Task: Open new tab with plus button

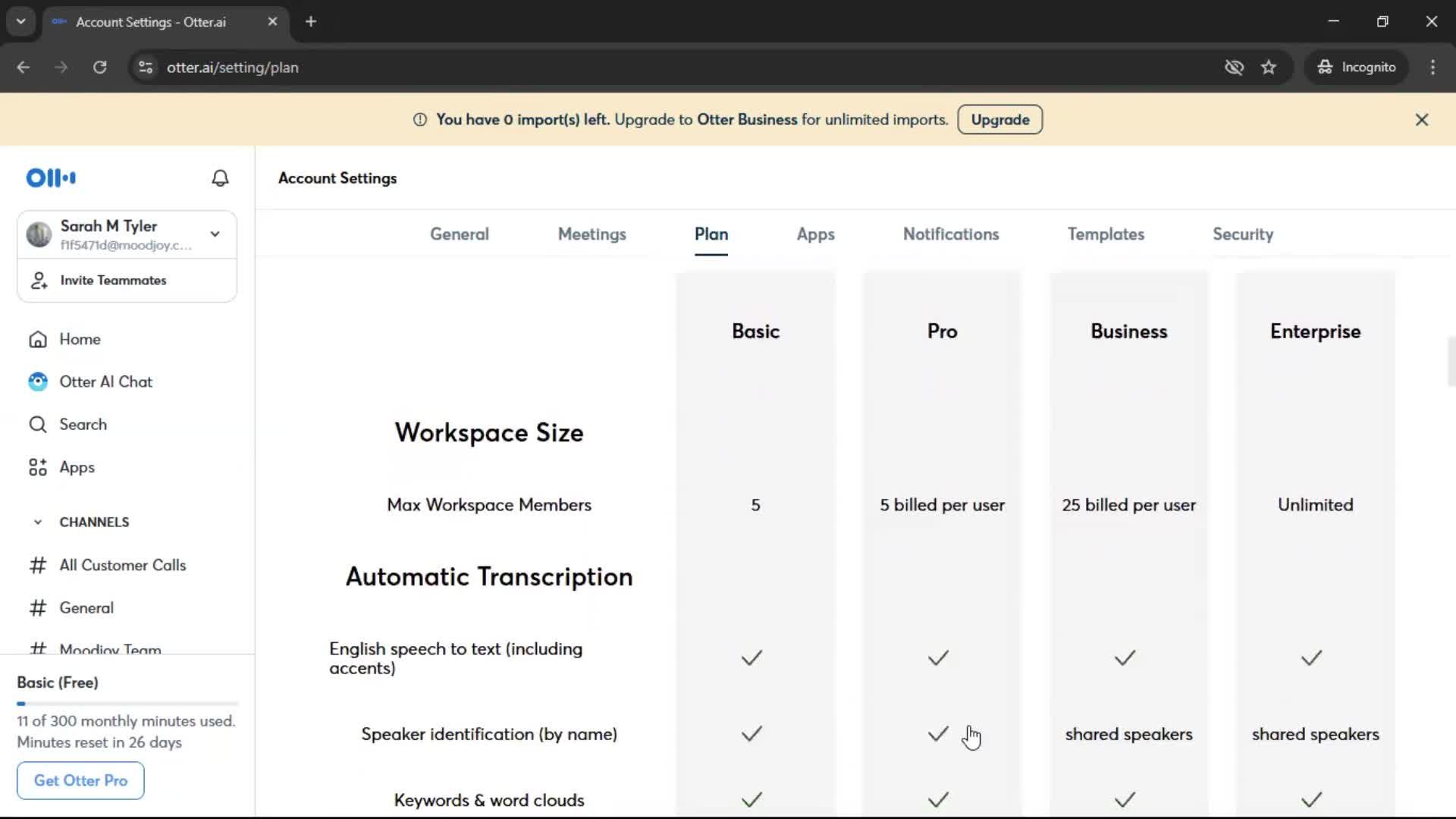Action: (x=311, y=22)
